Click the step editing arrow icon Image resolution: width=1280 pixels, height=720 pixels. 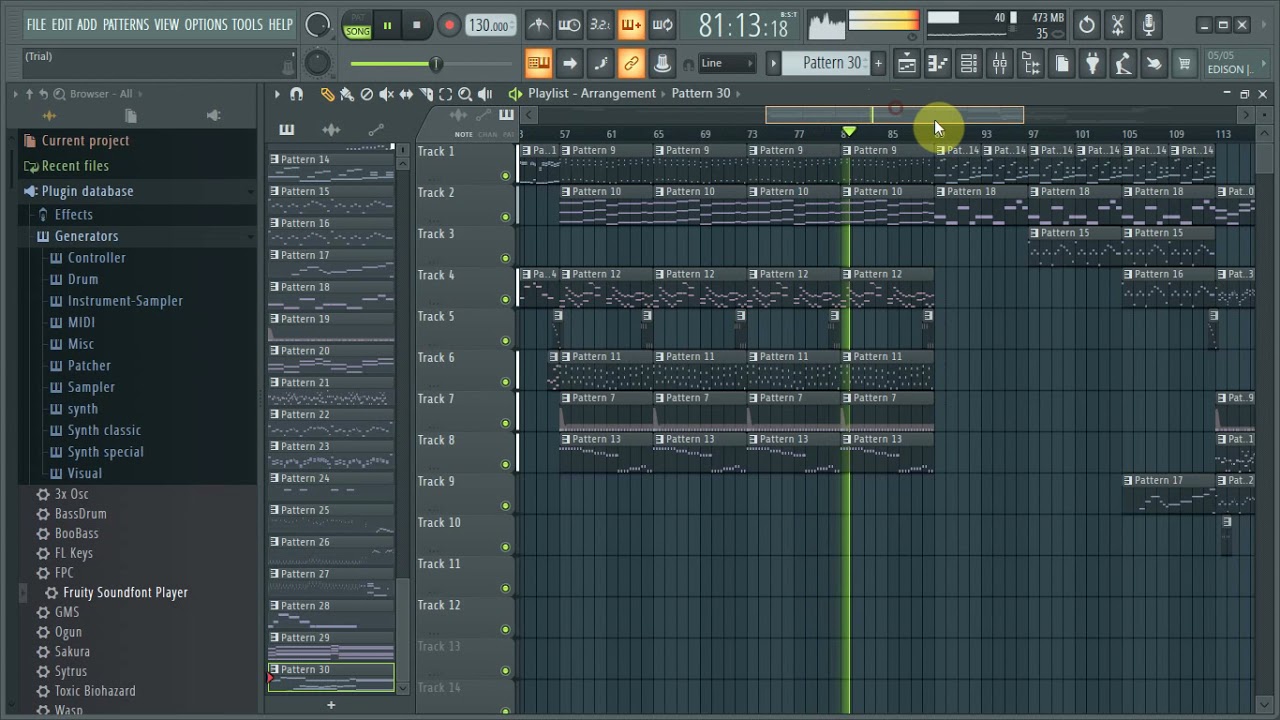coord(569,64)
